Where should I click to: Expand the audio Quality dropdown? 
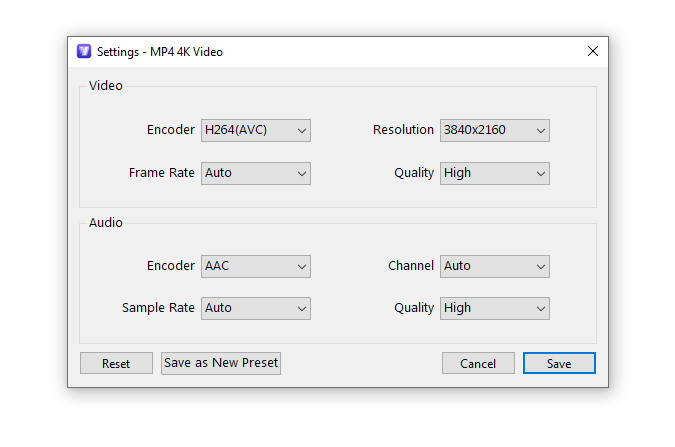(495, 308)
